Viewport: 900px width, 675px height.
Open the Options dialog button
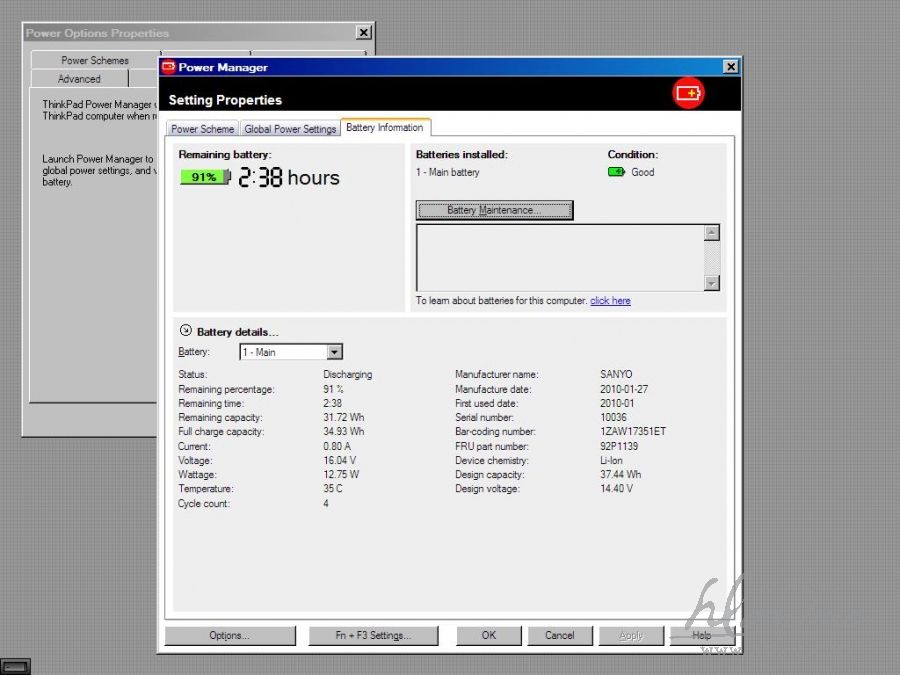230,635
